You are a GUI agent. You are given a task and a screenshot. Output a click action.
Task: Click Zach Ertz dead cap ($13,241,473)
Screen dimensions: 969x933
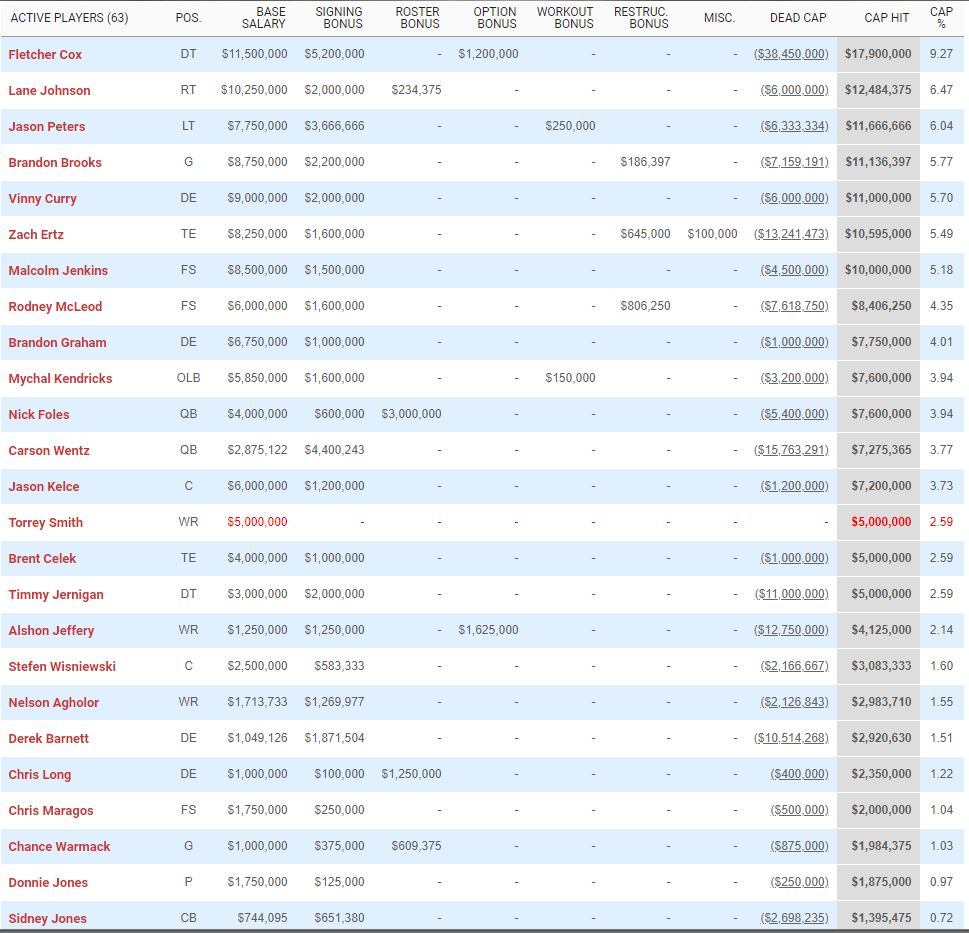[791, 234]
